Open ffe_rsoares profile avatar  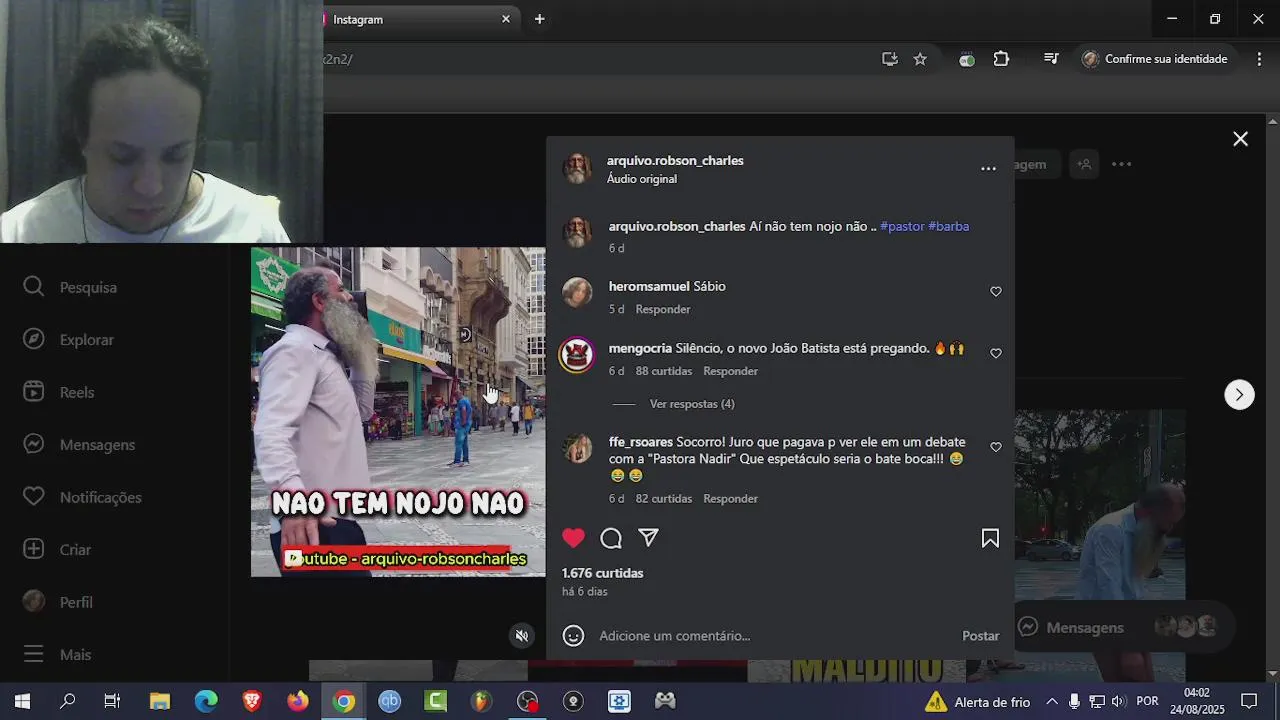577,448
